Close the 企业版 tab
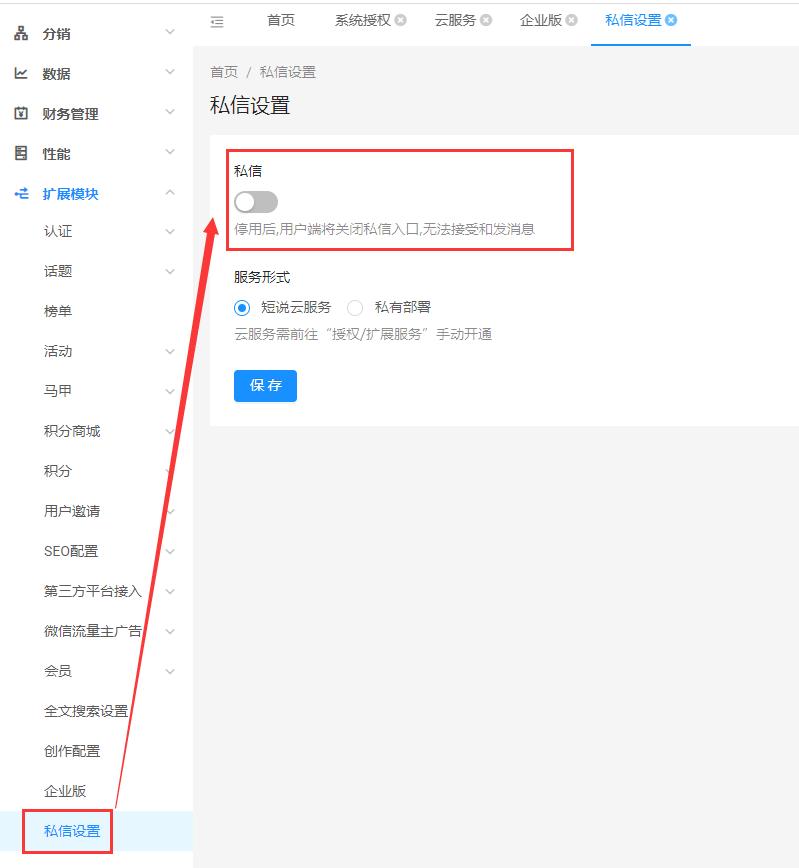 coord(572,20)
